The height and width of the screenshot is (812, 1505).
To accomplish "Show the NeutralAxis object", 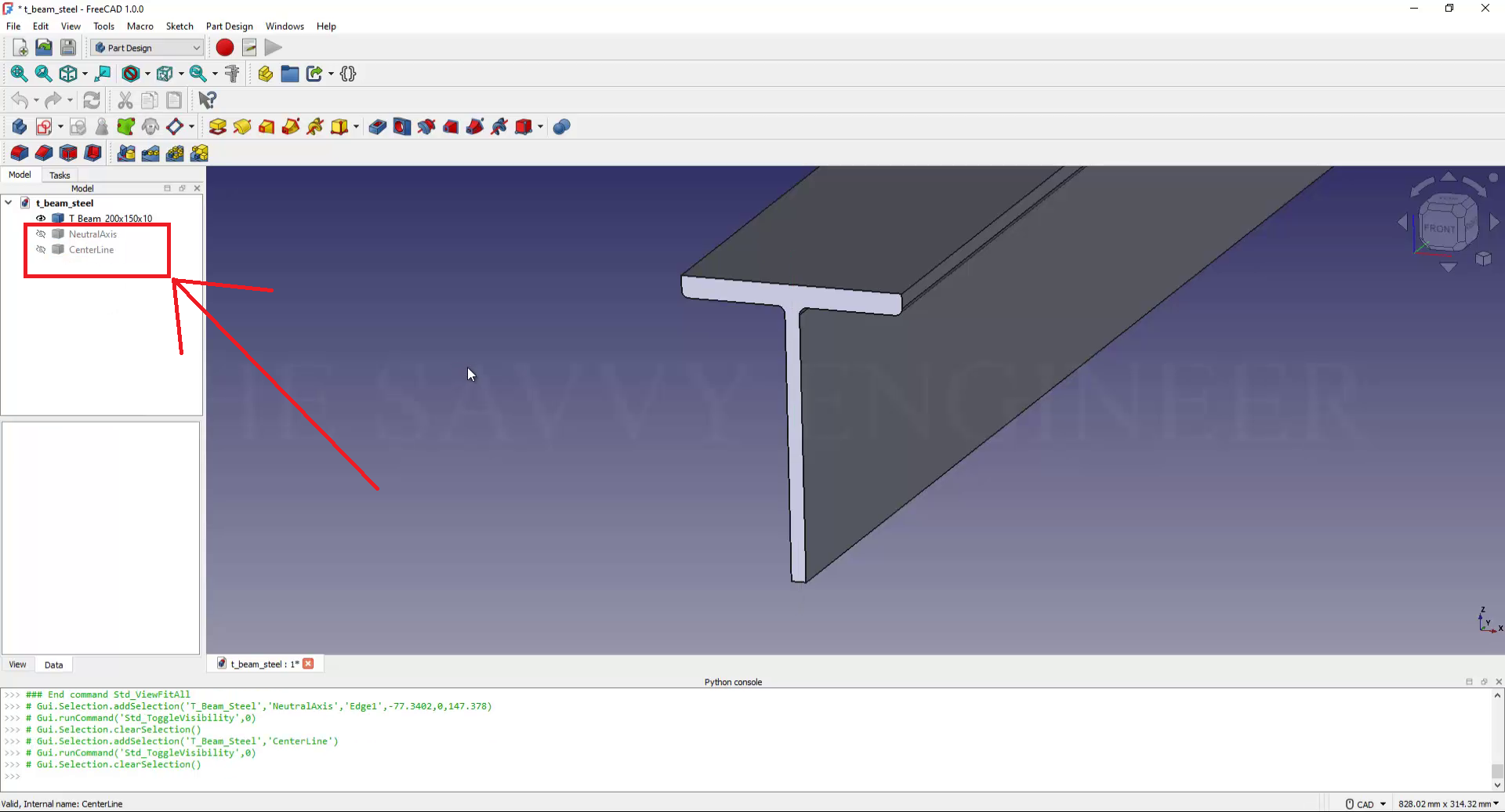I will [x=41, y=234].
